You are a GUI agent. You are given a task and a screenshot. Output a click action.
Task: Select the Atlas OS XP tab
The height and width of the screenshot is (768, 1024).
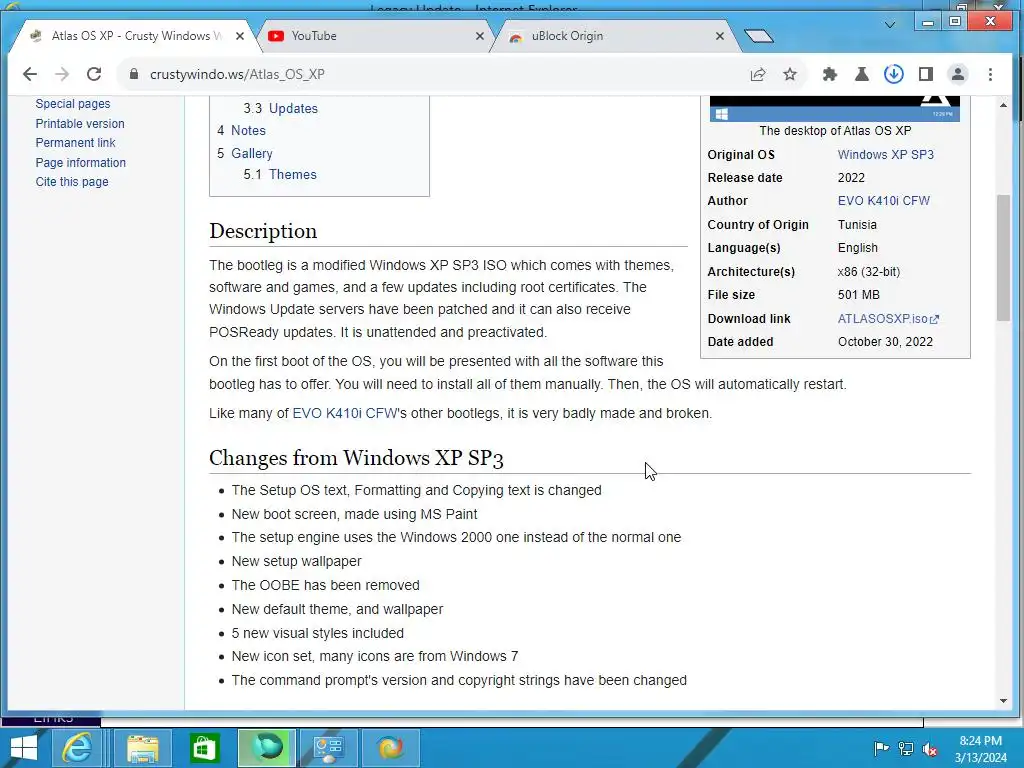[x=134, y=36]
